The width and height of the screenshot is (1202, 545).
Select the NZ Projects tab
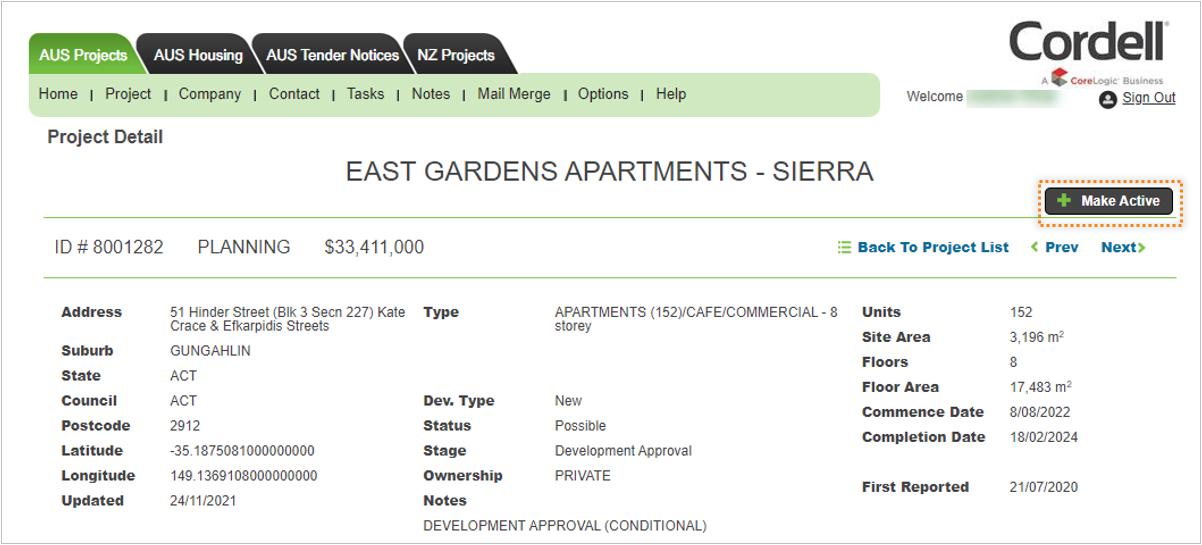point(456,55)
